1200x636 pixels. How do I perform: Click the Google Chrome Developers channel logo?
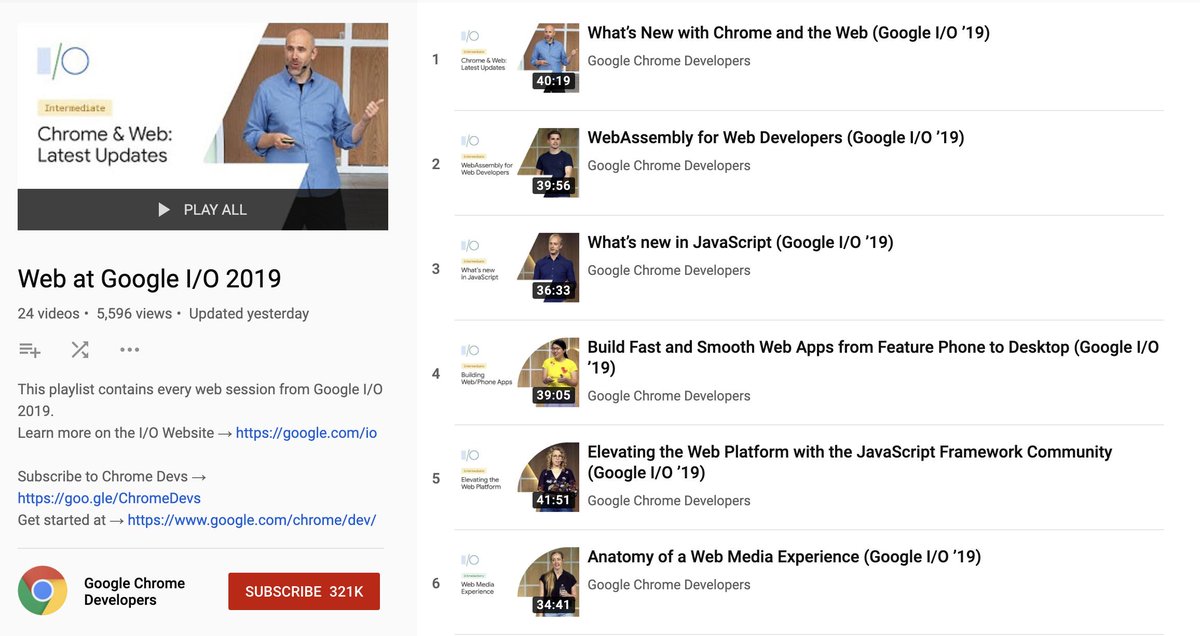pos(42,591)
